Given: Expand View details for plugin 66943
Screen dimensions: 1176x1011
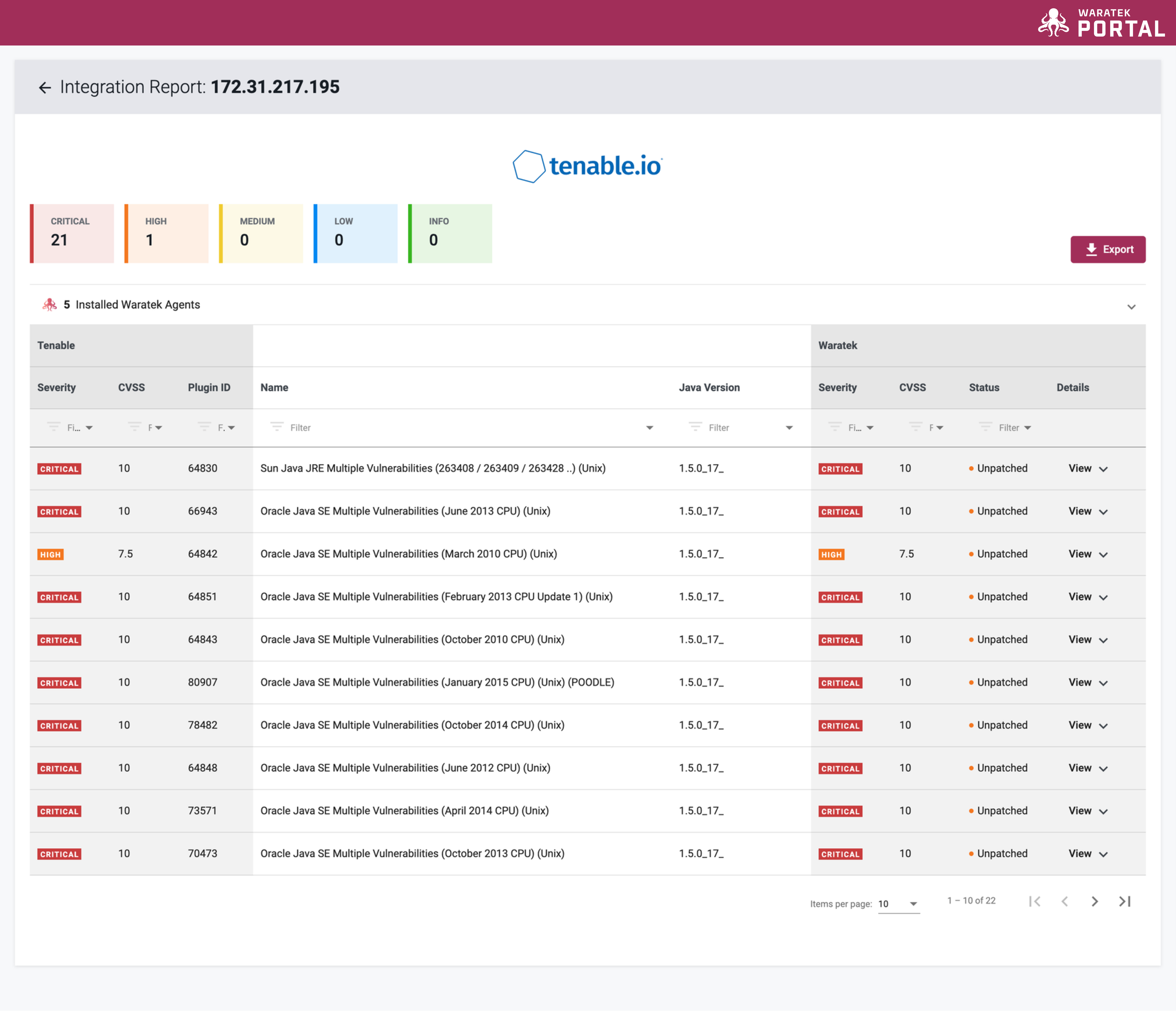Looking at the screenshot, I should click(1088, 511).
